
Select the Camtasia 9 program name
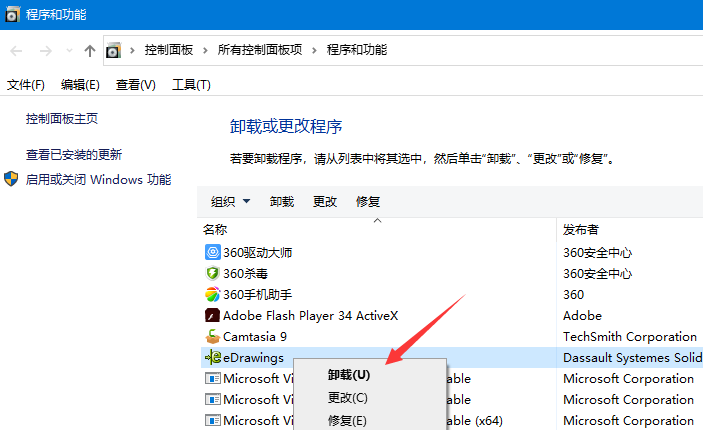[x=255, y=337]
